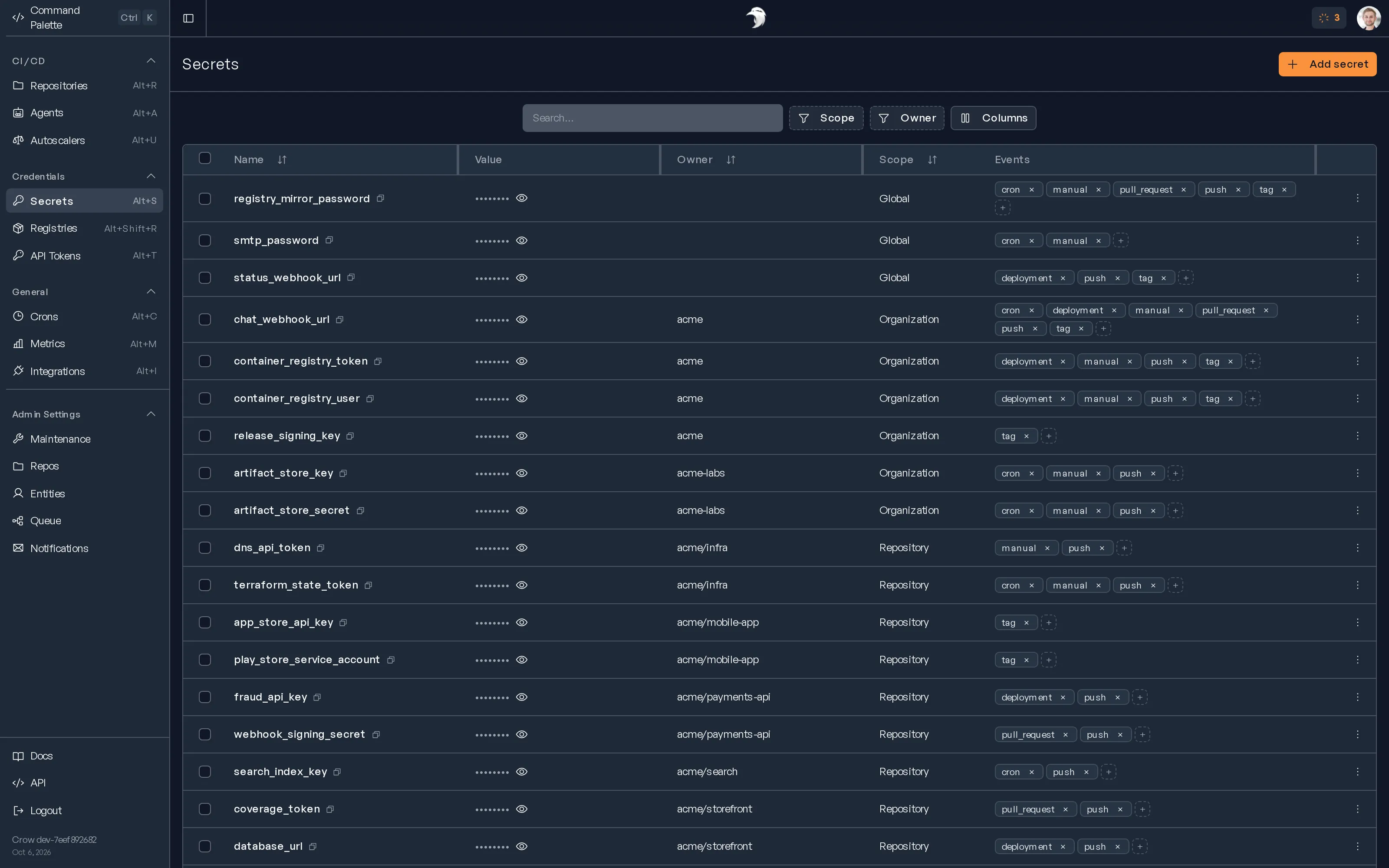Copy the smtp_password name icon
This screenshot has width=1389, height=868.
point(329,240)
